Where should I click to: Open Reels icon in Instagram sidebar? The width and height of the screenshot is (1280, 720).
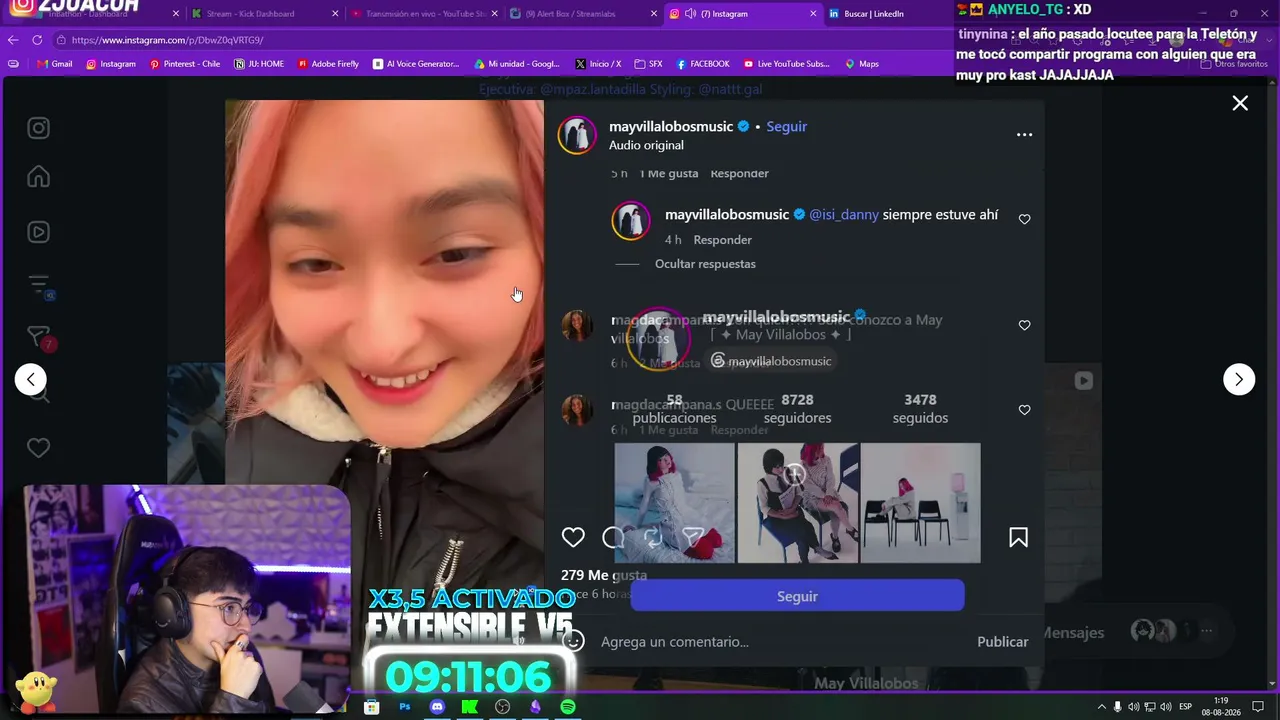38,232
